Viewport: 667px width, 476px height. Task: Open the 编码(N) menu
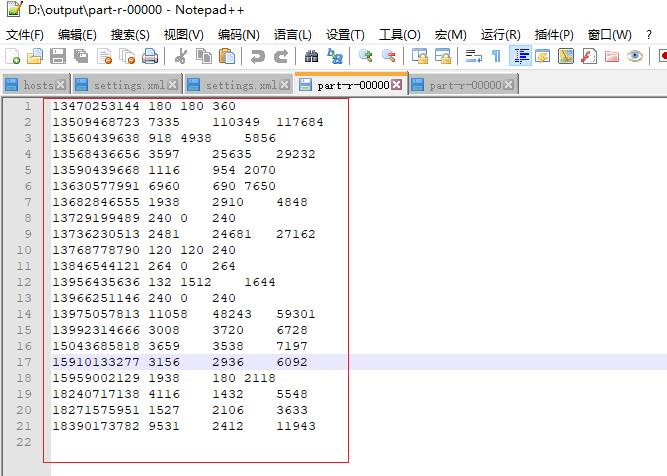coord(239,34)
